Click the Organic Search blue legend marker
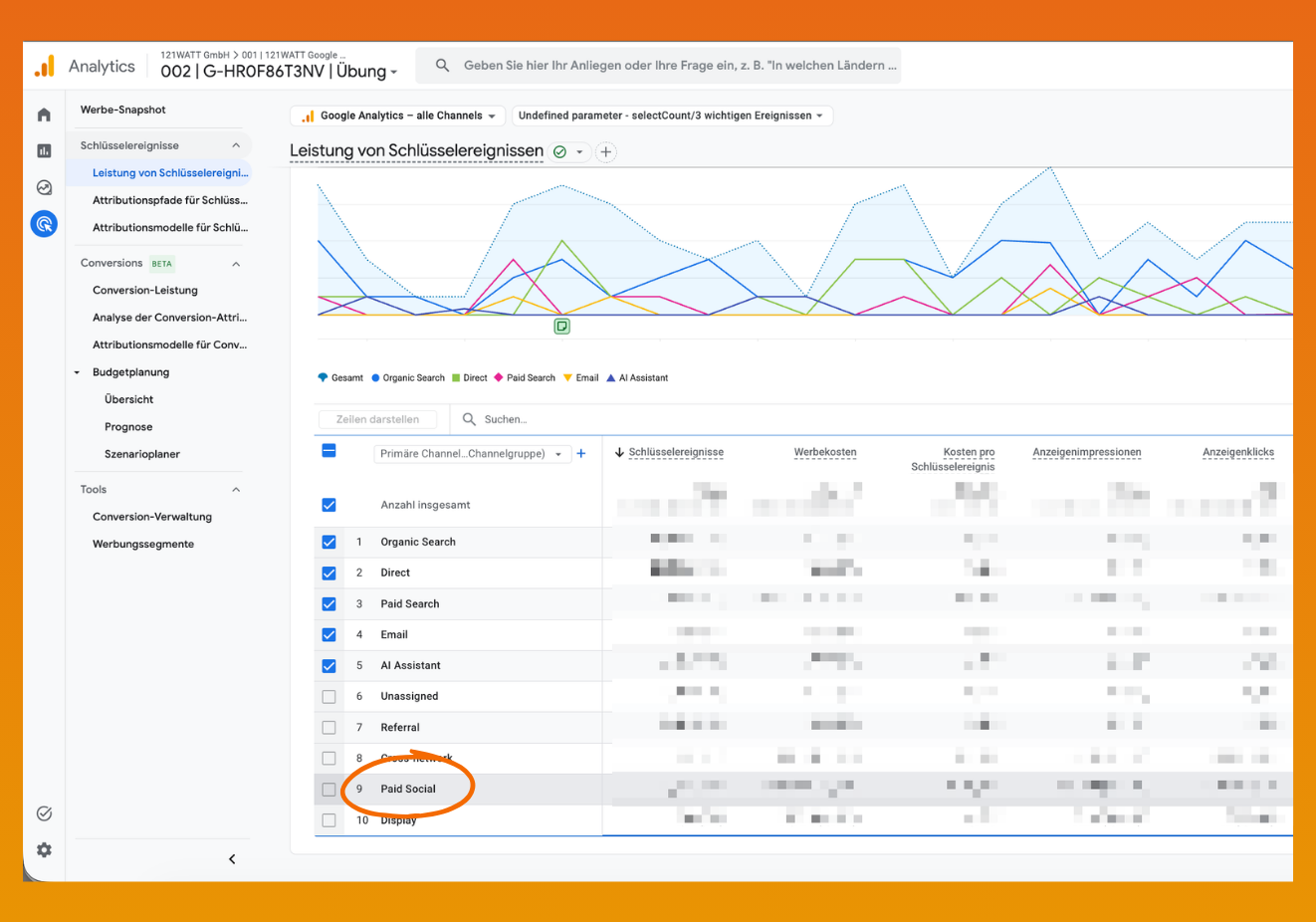 coord(376,378)
